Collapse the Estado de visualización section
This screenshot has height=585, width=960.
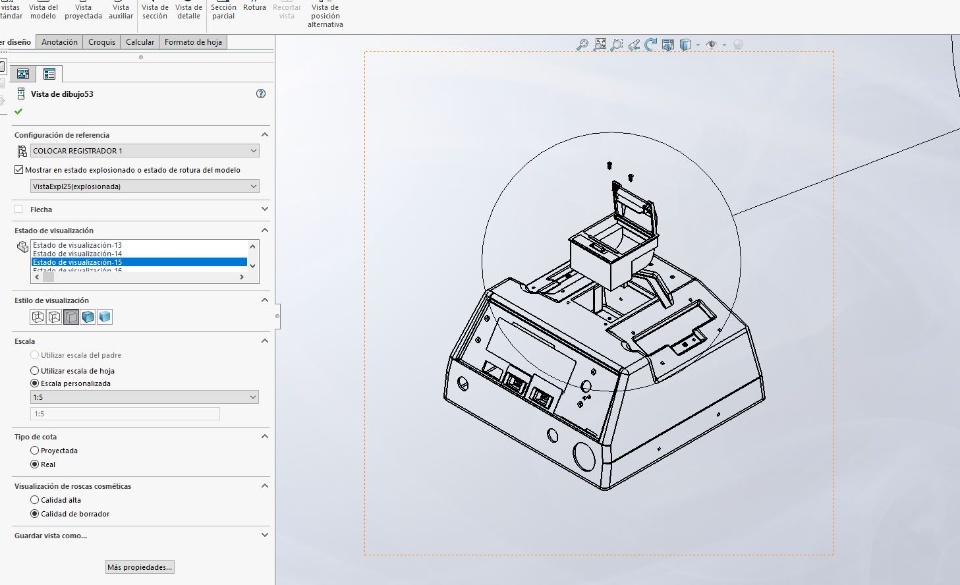pyautogui.click(x=264, y=230)
